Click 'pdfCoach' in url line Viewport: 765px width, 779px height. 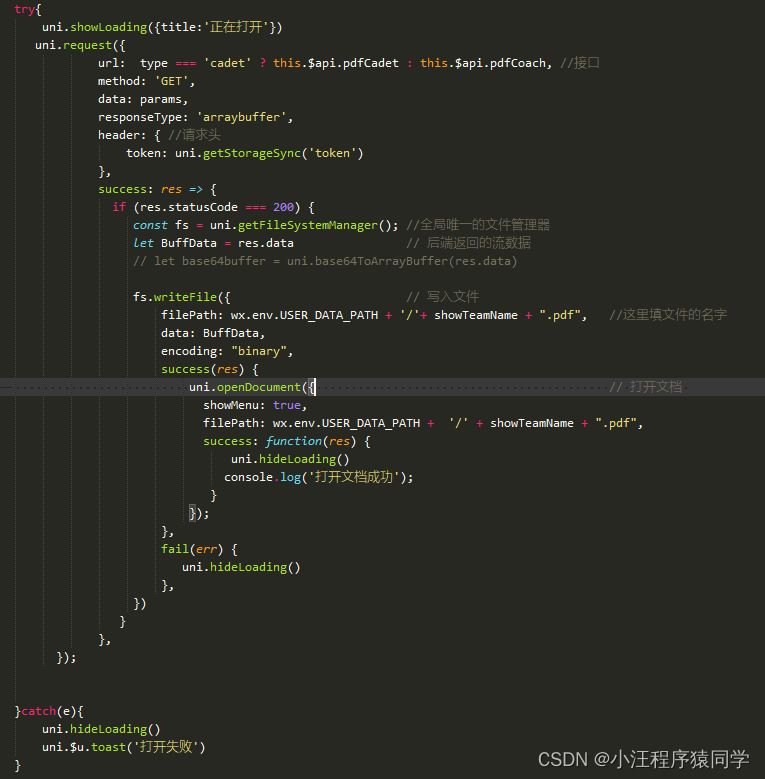(518, 63)
